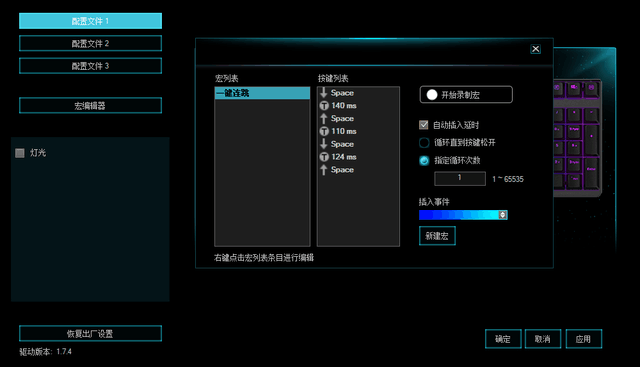640x367 pixels.
Task: Open the 插入事件 dropdown
Action: pos(463,215)
